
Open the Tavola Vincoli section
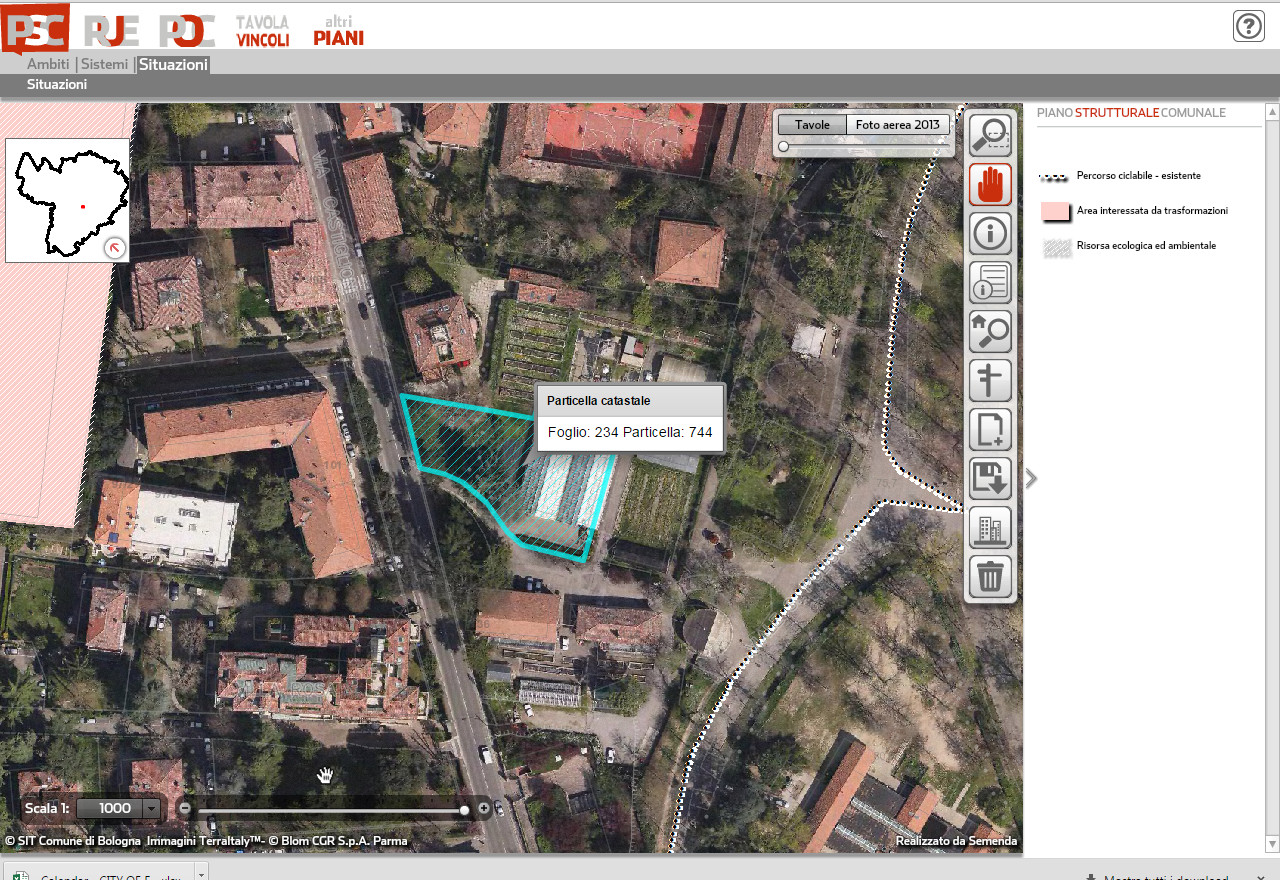(262, 31)
